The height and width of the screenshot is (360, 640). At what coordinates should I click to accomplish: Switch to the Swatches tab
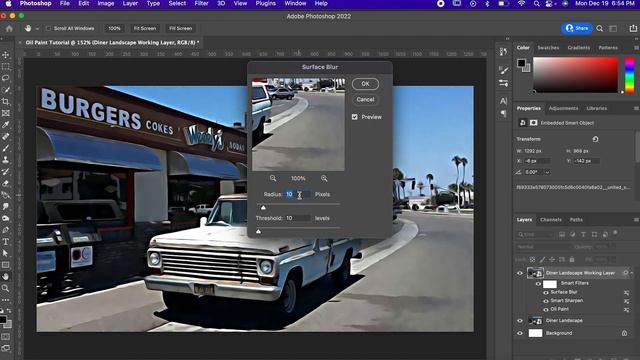click(548, 48)
